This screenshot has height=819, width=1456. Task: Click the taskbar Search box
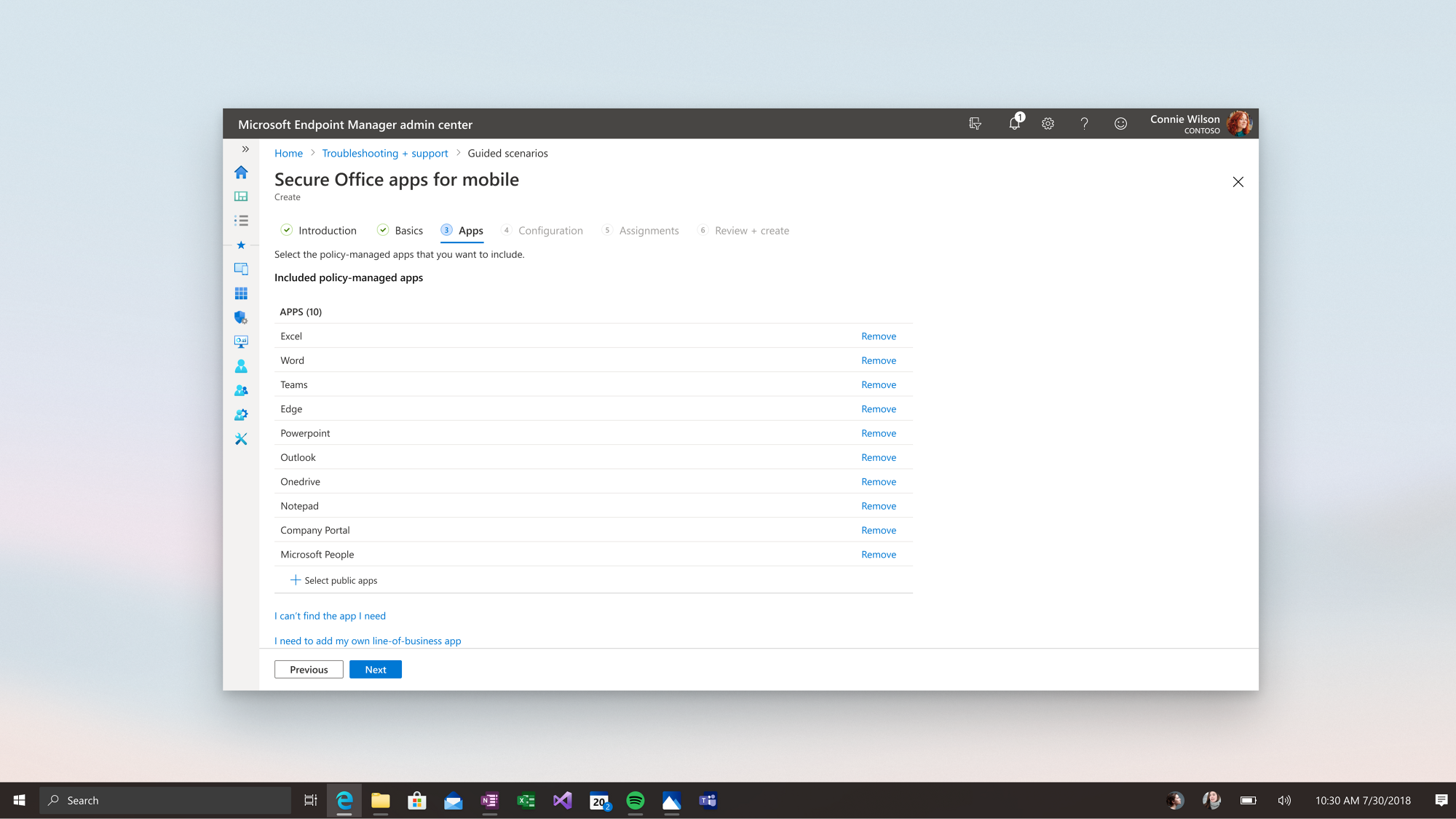coord(165,801)
